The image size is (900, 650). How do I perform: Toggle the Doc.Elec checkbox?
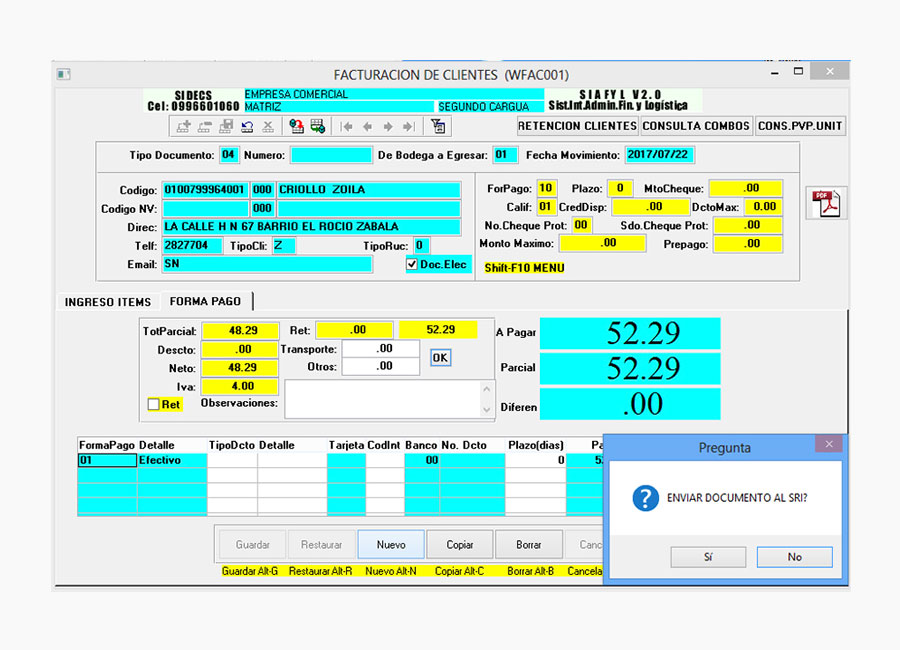click(411, 264)
